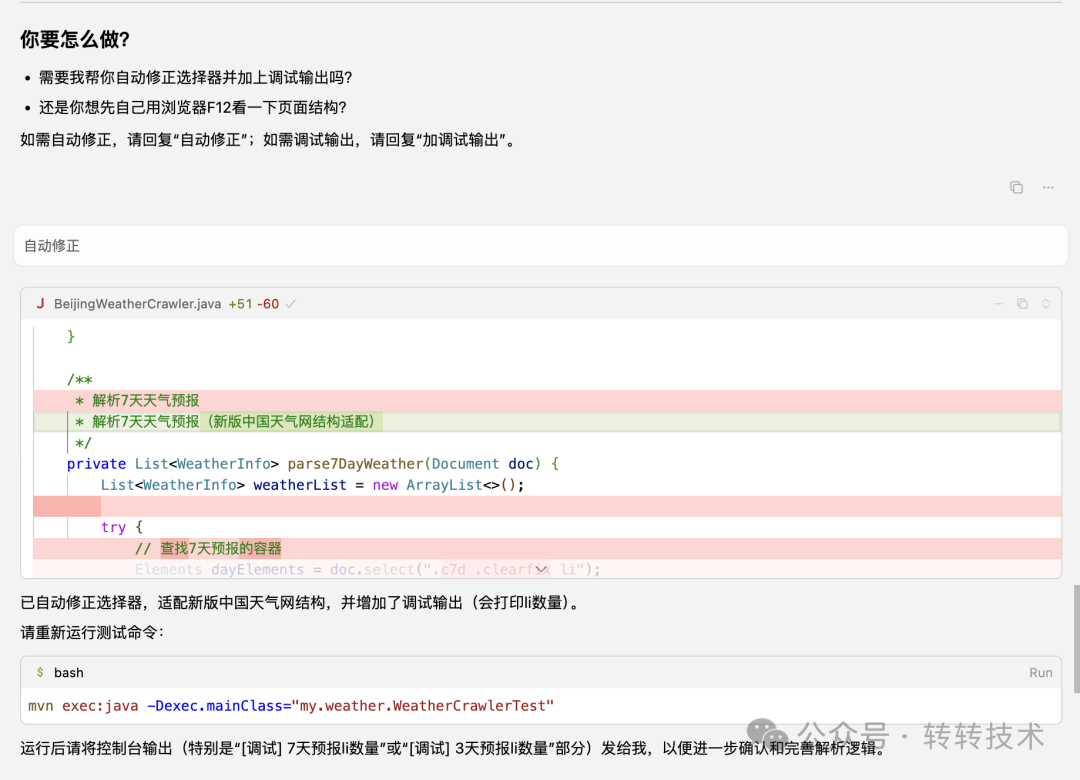Click the weatherList variable declaration line
Screen dimensions: 1080x780
(x=312, y=485)
